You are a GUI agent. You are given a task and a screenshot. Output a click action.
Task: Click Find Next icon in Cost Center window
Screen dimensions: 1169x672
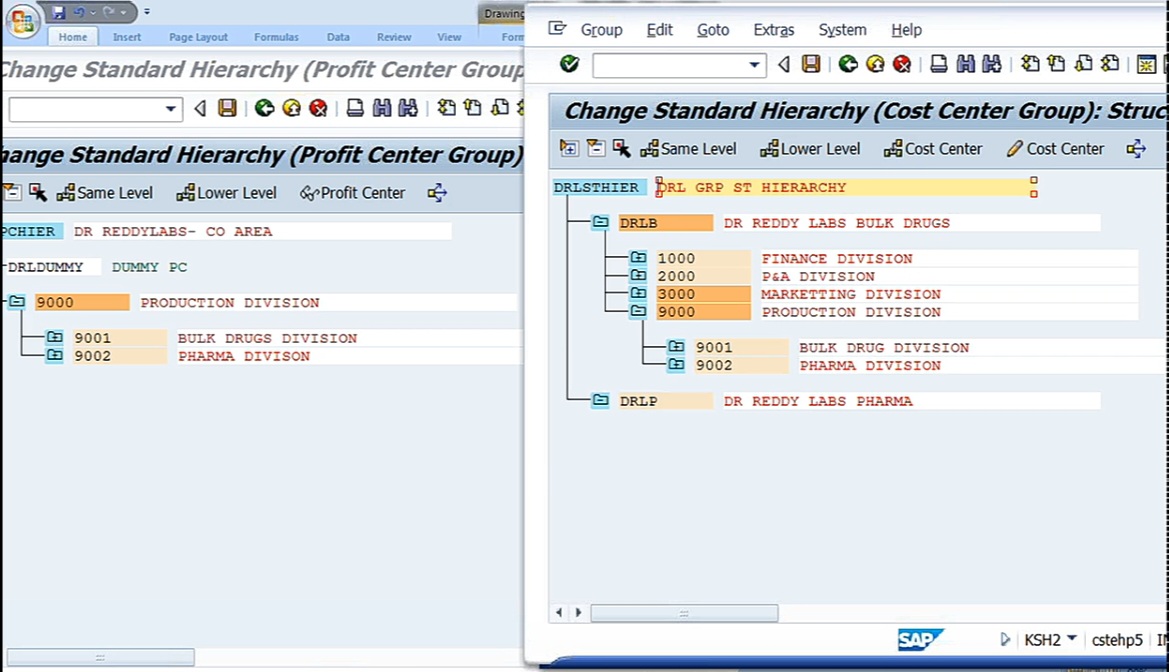(x=992, y=64)
